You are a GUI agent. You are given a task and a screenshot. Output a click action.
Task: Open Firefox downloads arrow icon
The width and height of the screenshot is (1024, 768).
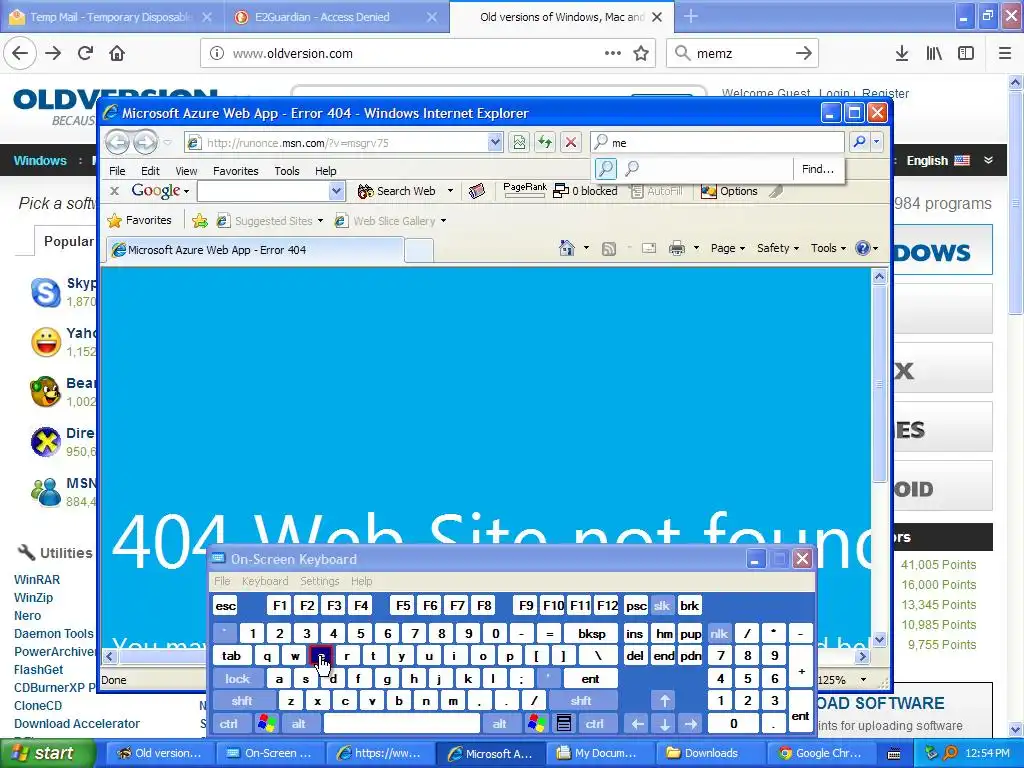pyautogui.click(x=902, y=54)
